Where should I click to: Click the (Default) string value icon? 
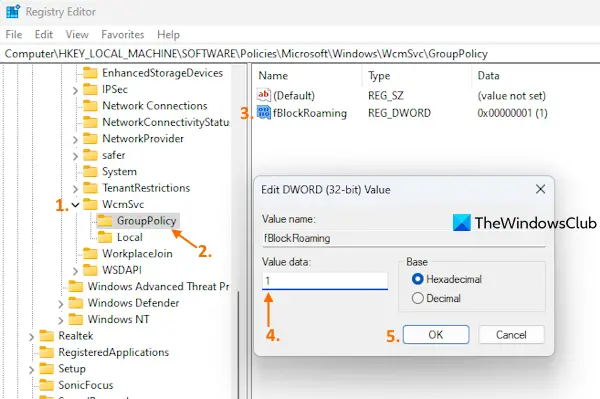(264, 95)
